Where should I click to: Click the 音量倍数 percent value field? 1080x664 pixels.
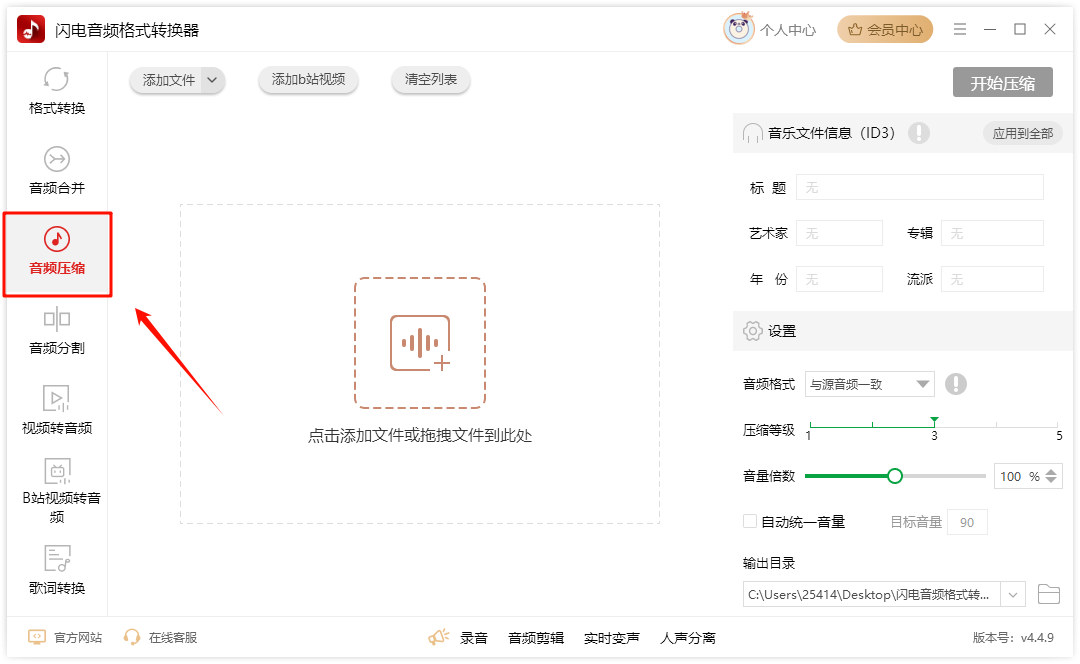1018,477
